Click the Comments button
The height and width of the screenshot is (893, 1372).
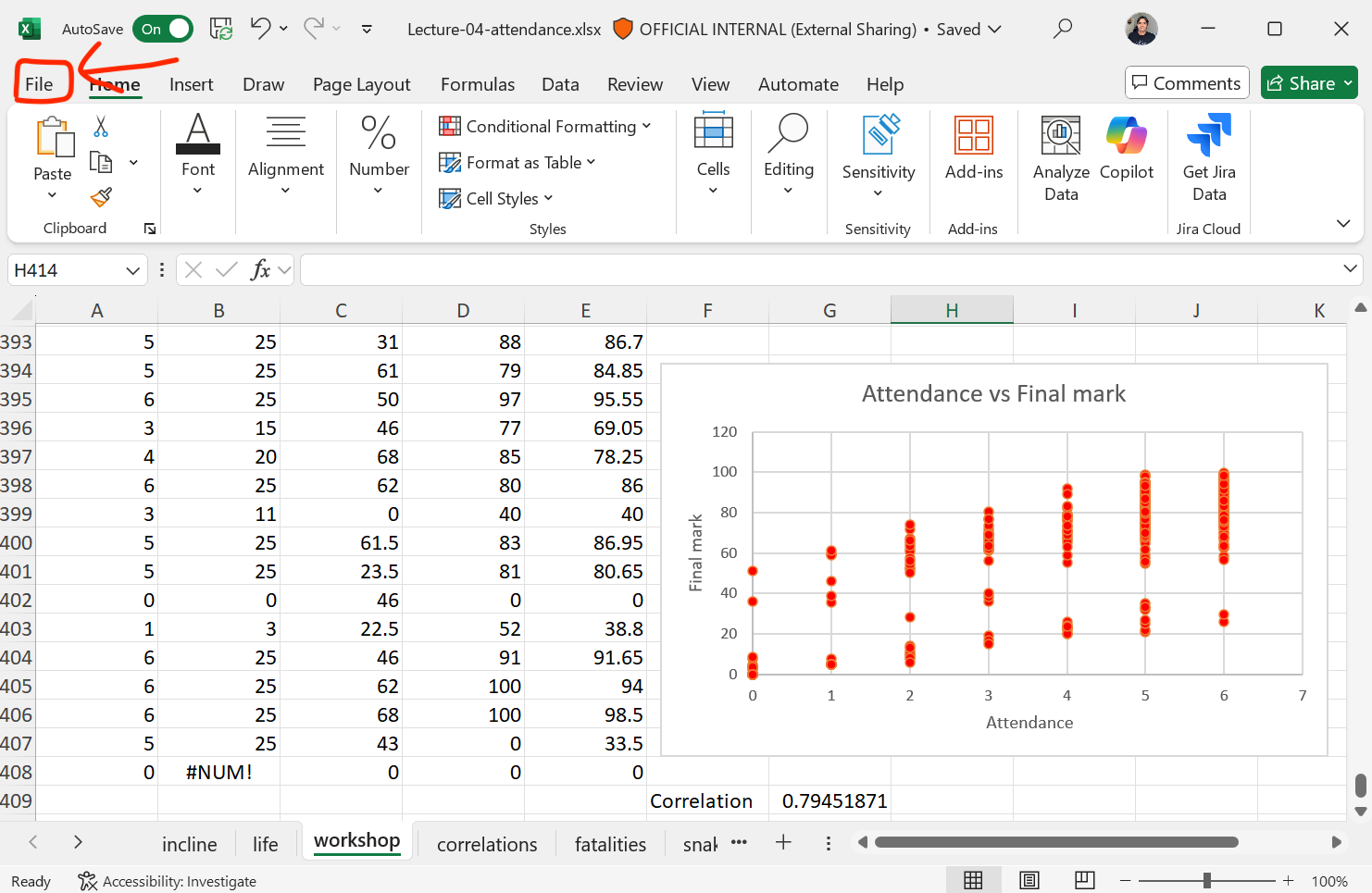[1187, 83]
